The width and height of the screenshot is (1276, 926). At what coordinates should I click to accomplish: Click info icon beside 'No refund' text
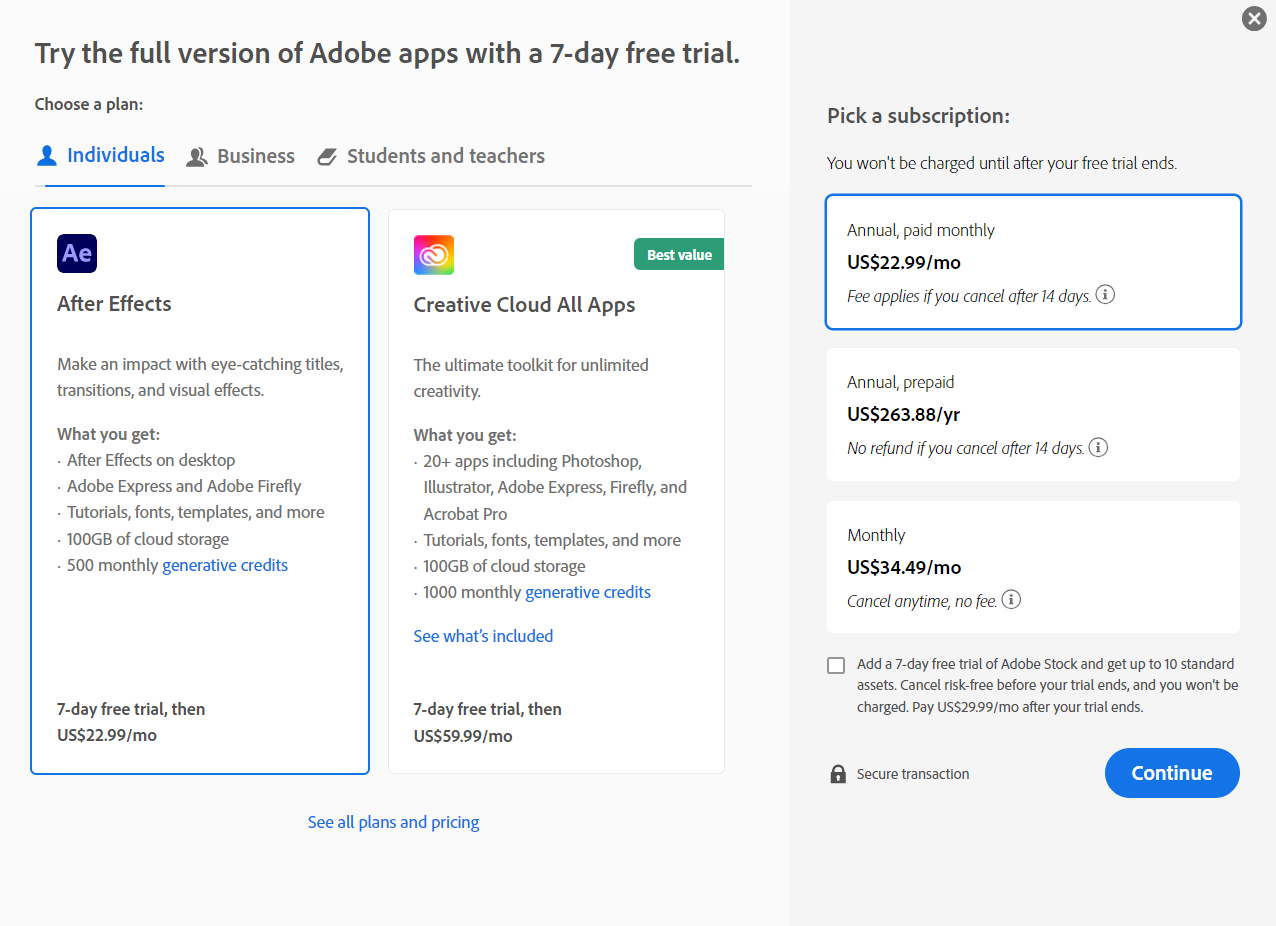pyautogui.click(x=1098, y=447)
